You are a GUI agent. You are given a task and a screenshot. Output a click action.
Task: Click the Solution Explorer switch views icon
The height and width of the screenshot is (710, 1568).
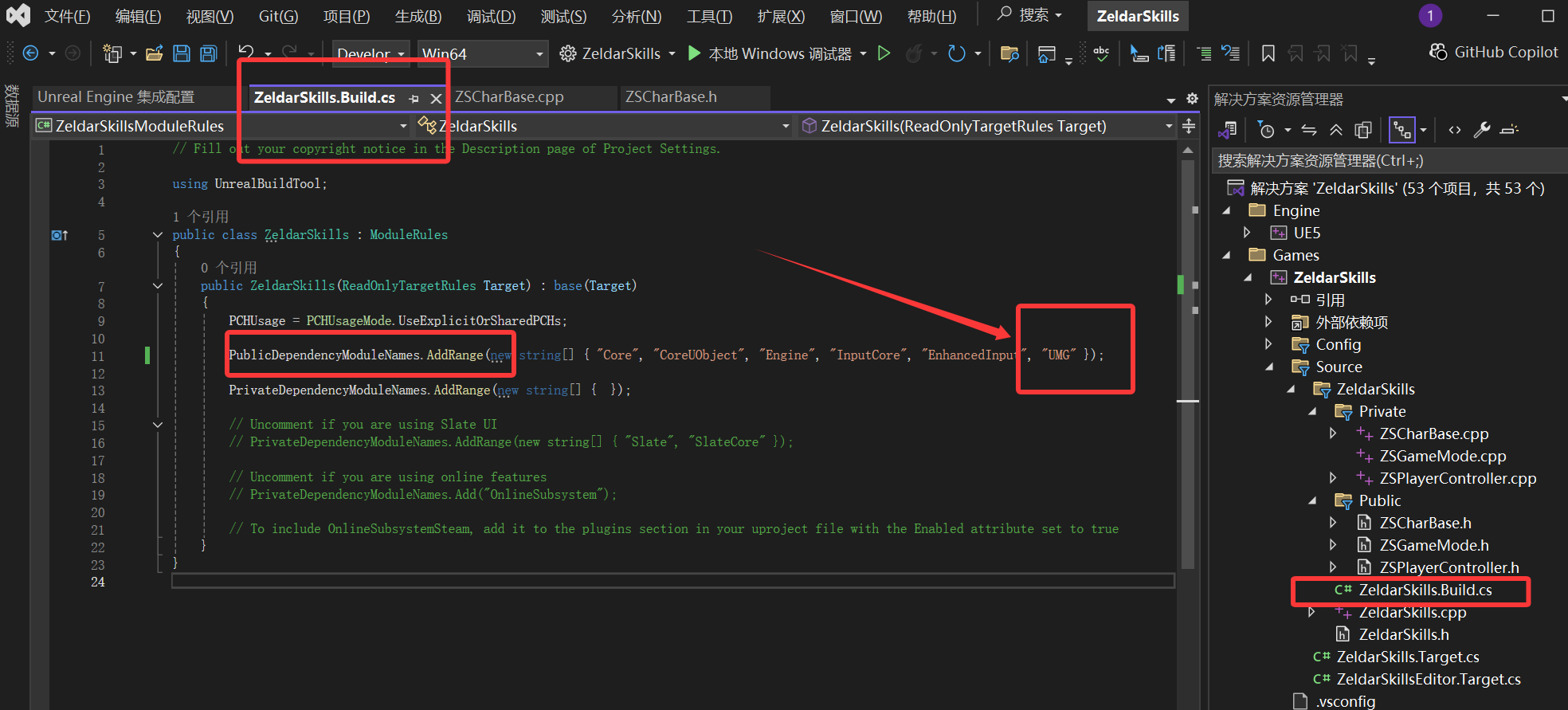1229,130
